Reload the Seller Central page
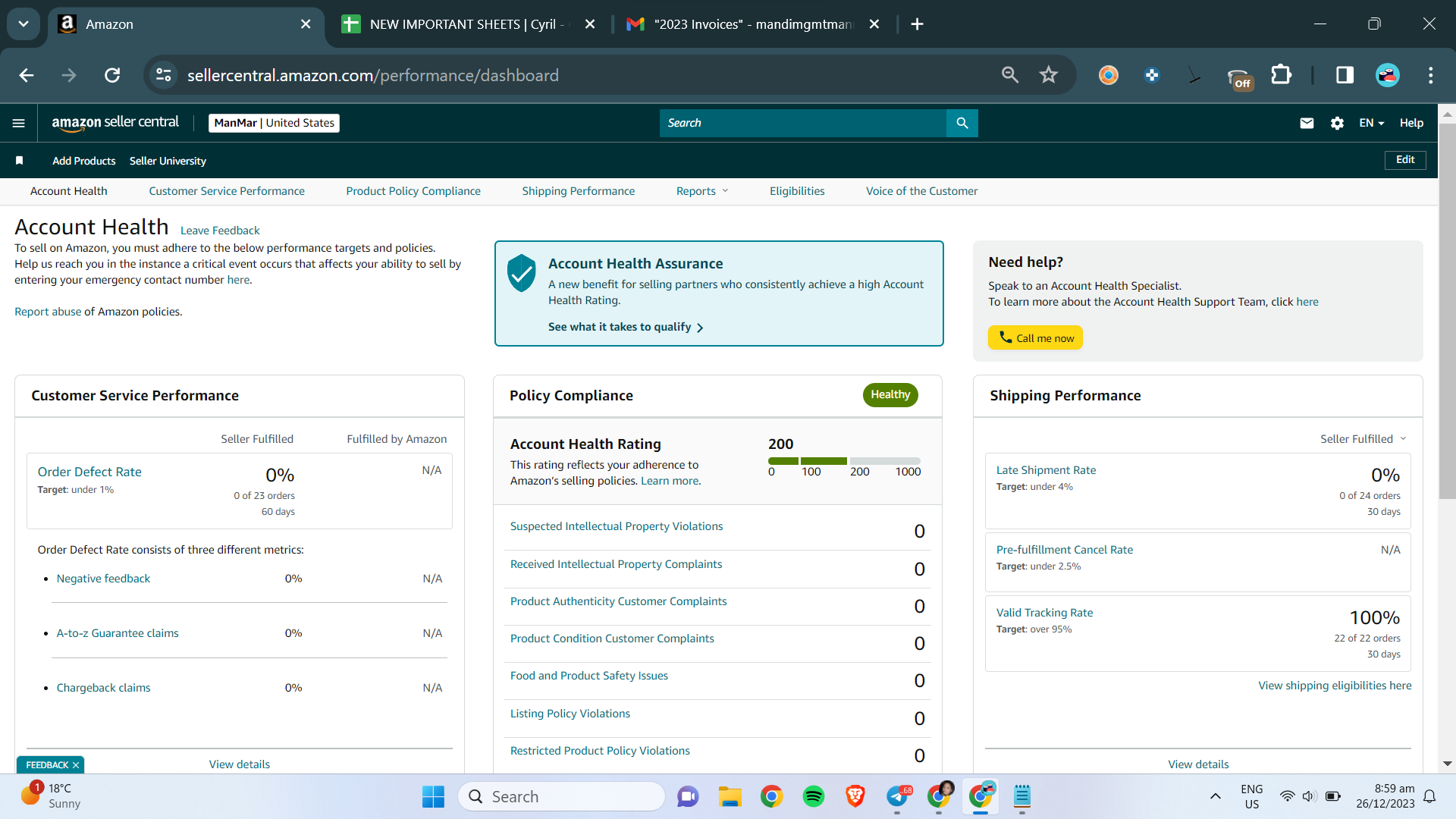Viewport: 1456px width, 819px height. 112,75
